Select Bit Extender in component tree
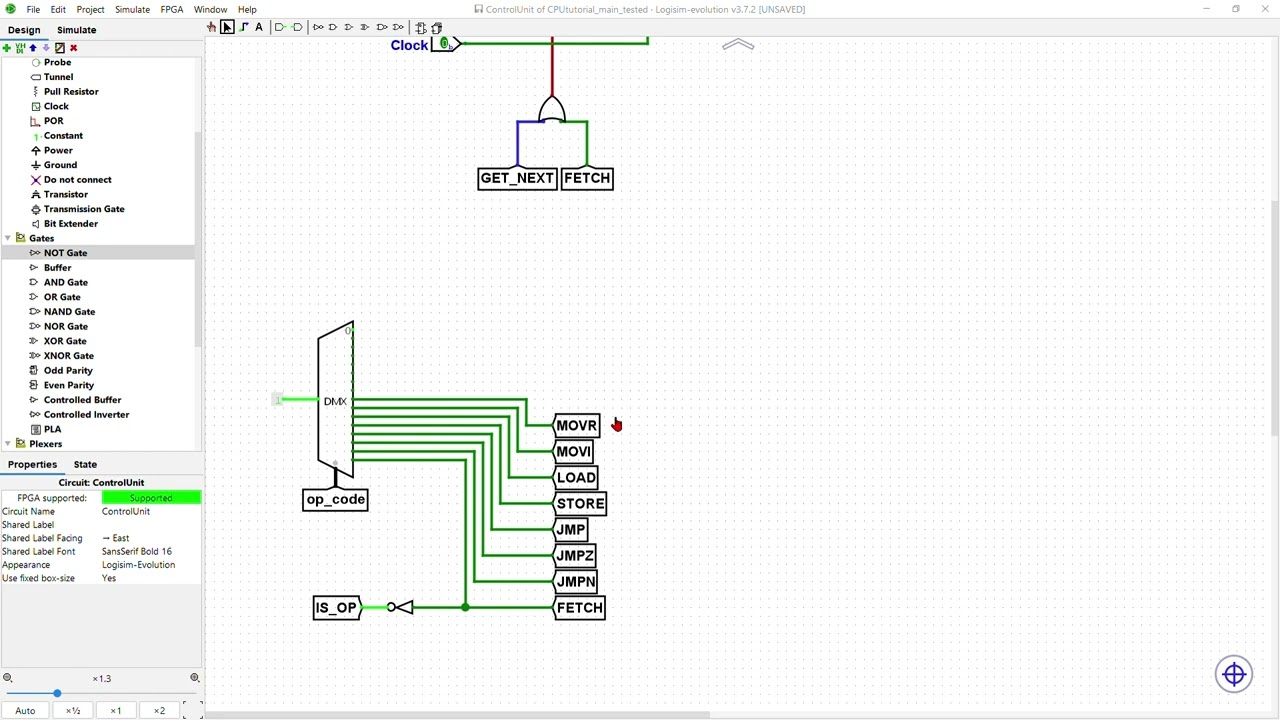This screenshot has height=720, width=1280. (70, 224)
